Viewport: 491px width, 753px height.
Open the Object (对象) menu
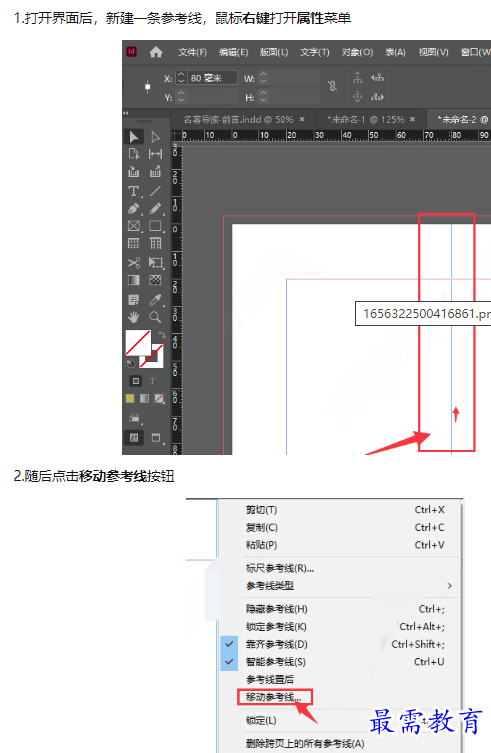coord(357,52)
